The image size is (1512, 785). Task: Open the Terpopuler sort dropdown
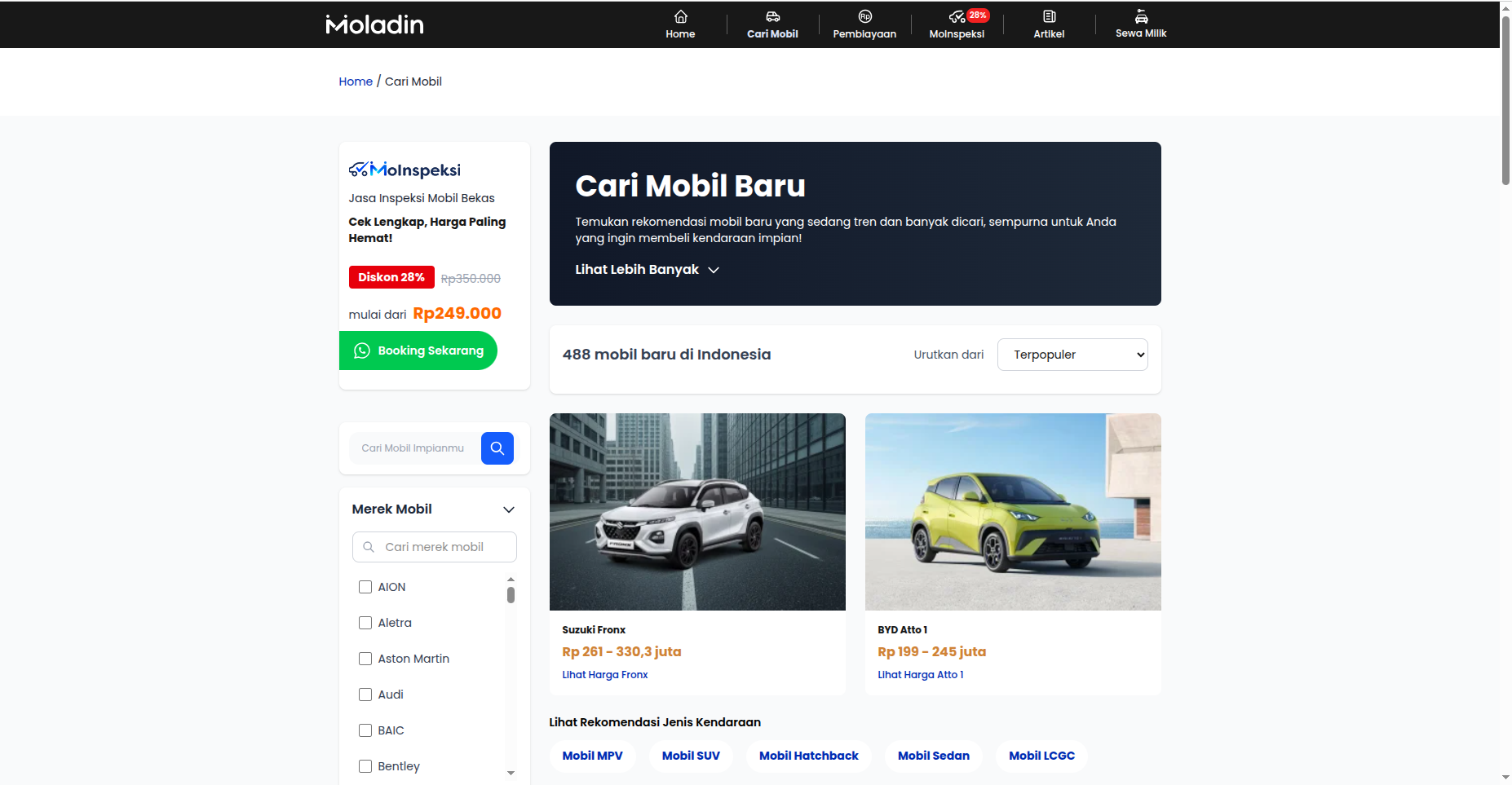(x=1072, y=355)
